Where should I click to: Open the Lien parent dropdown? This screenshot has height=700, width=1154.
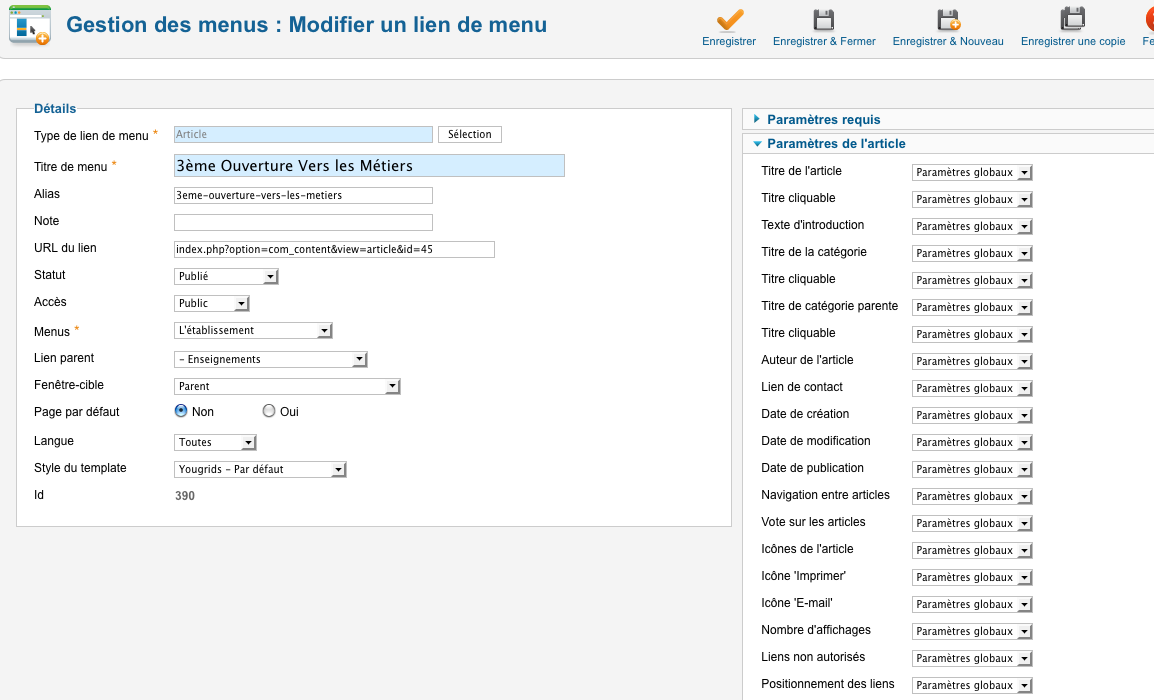[271, 359]
